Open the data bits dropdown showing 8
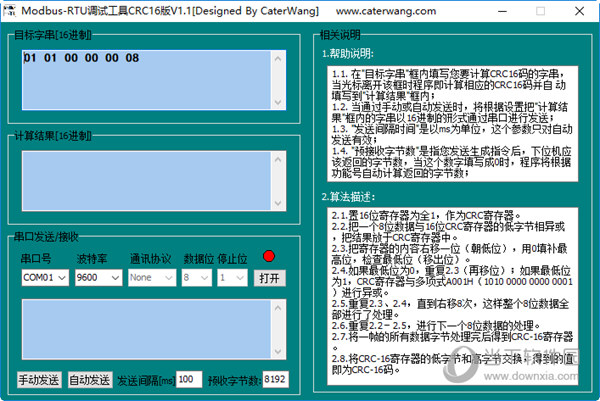Image resolution: width=600 pixels, height=401 pixels. click(197, 278)
